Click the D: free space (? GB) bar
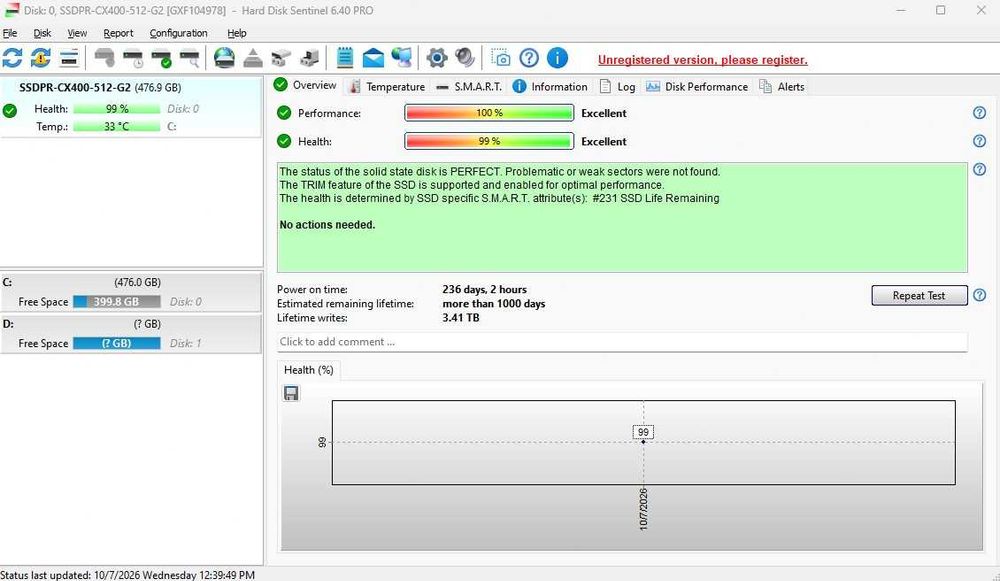 (117, 343)
